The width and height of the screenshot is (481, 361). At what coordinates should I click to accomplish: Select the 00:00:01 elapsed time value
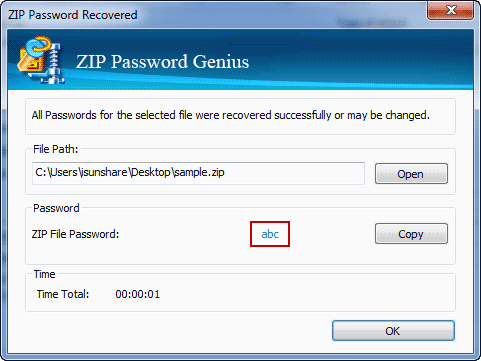[138, 294]
